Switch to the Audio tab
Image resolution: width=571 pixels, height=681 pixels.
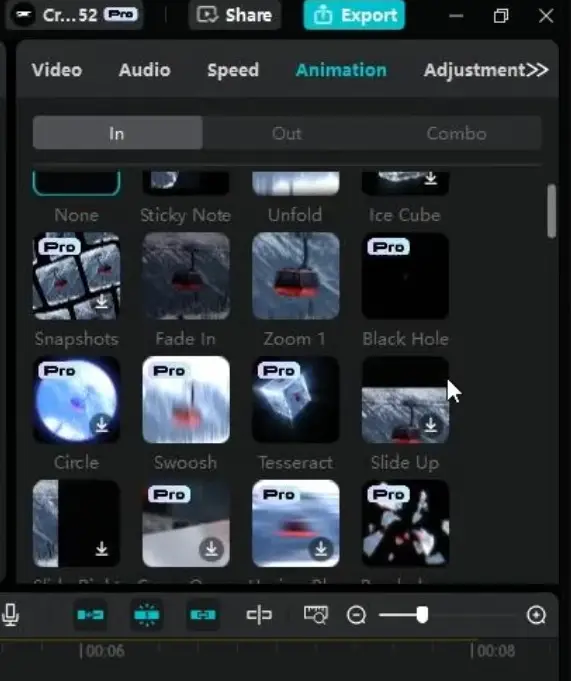click(145, 70)
